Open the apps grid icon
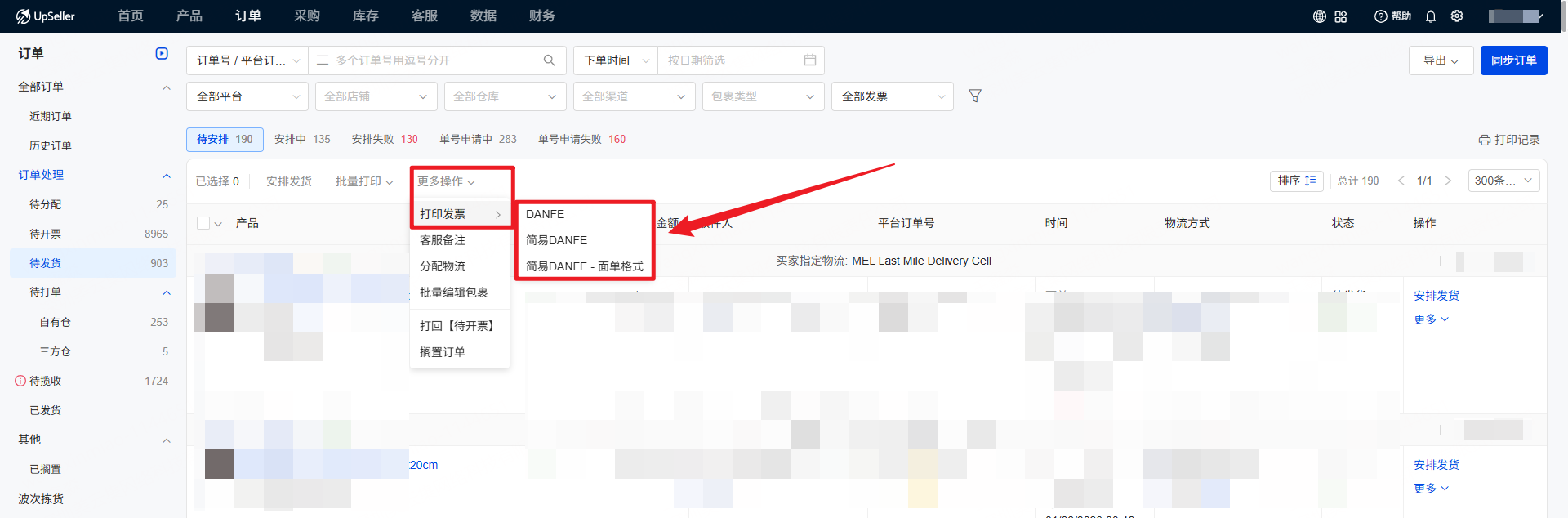The width and height of the screenshot is (1568, 518). click(1341, 16)
